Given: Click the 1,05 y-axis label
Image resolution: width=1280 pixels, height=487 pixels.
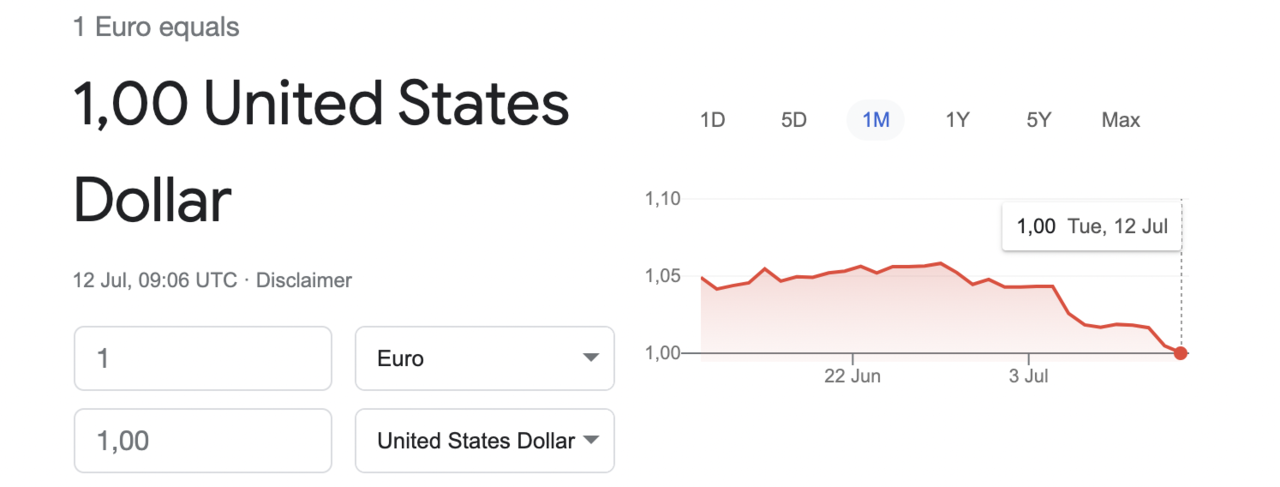Looking at the screenshot, I should point(662,276).
